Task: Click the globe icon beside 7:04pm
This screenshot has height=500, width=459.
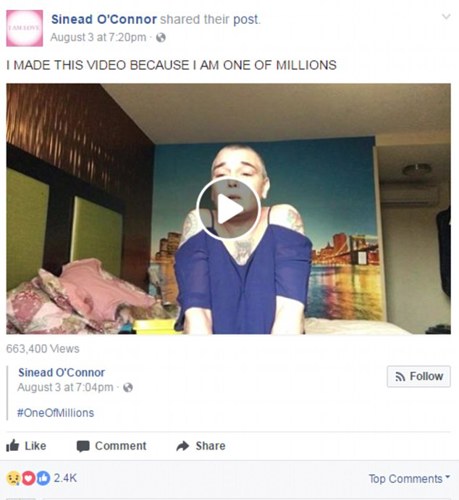Action: [x=128, y=387]
